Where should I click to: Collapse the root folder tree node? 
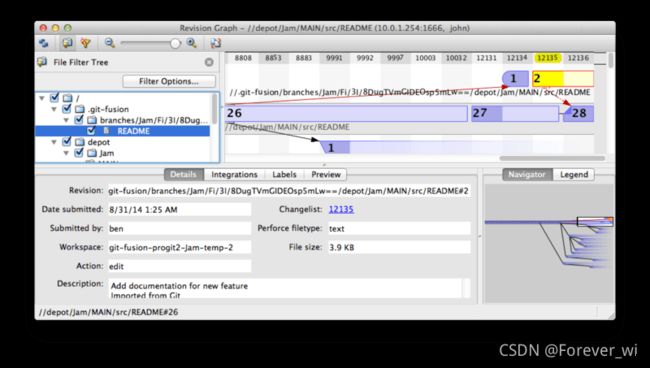pyautogui.click(x=42, y=98)
